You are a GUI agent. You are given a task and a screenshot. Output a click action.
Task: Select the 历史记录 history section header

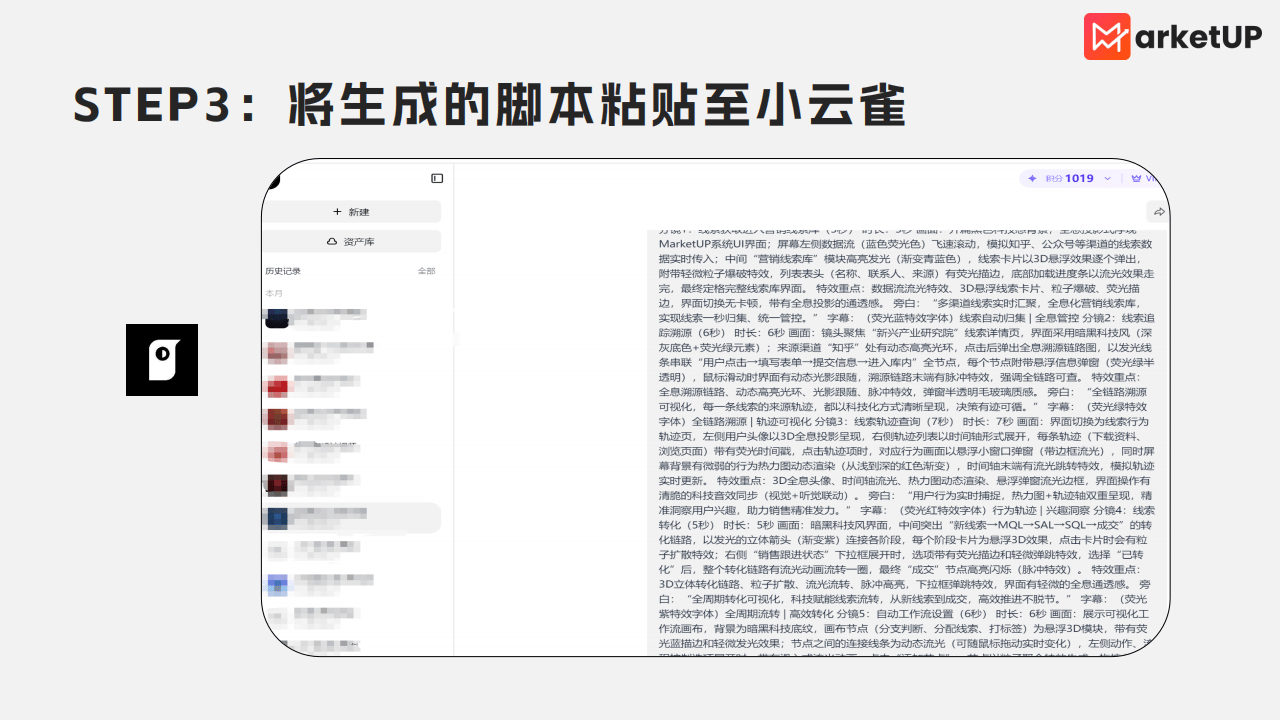pyautogui.click(x=283, y=271)
